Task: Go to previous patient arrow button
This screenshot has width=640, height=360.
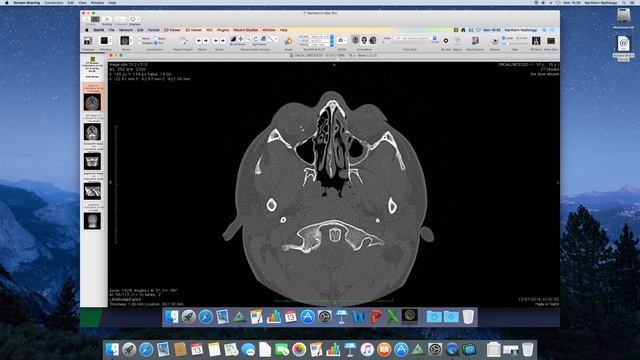Action: point(199,40)
